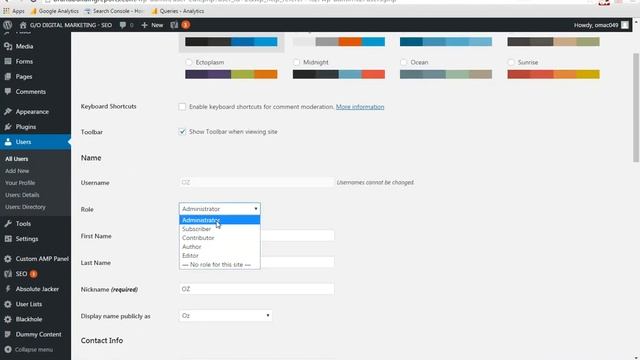The image size is (640, 360).
Task: Click the Apps grid icon in bookmarks bar
Action: pyautogui.click(x=7, y=11)
